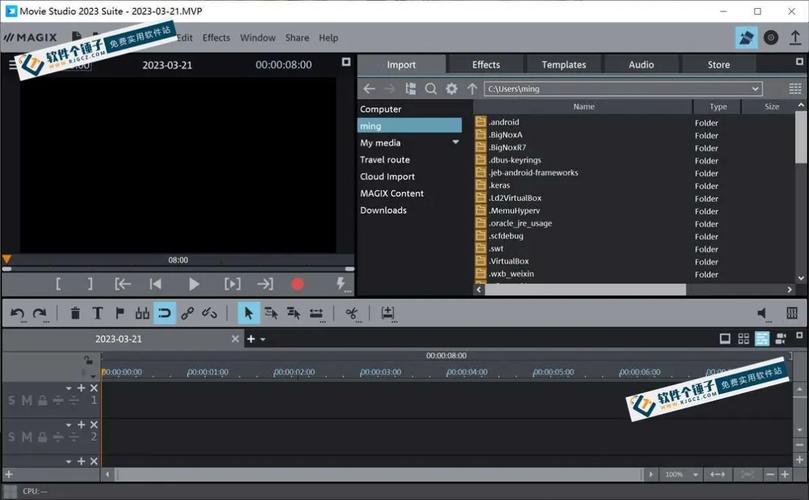This screenshot has width=809, height=500.
Task: Open the timeline zoom 100% dropdown
Action: 693,474
